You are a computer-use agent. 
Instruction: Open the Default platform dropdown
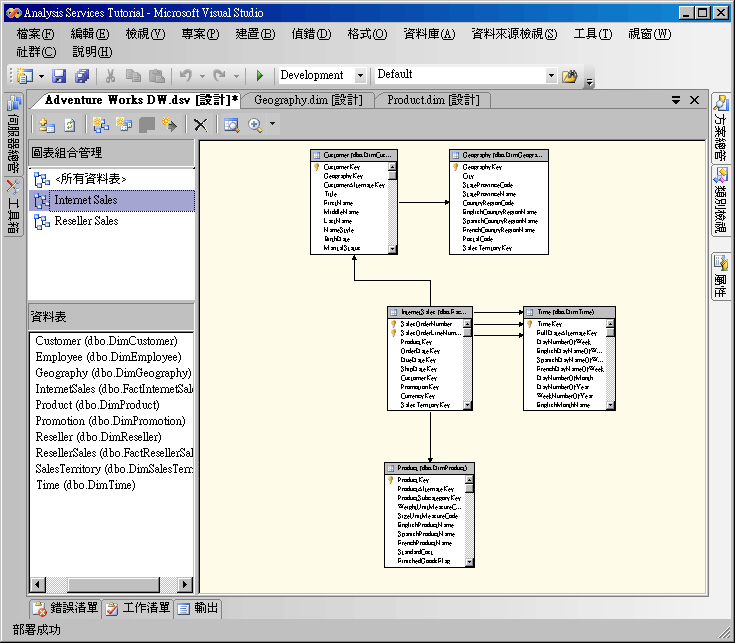(x=551, y=75)
